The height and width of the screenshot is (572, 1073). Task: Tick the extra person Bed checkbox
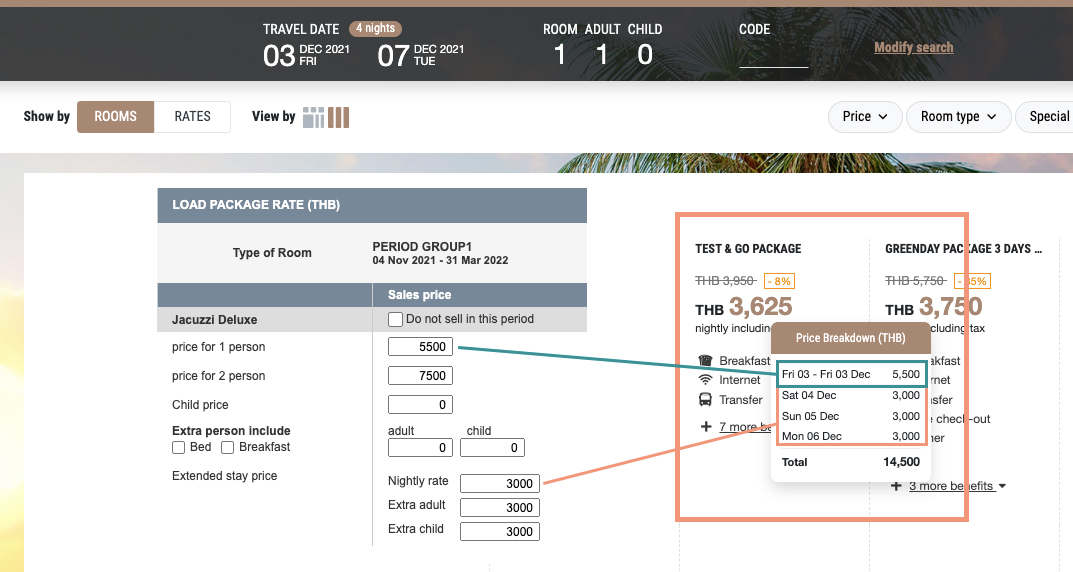click(179, 447)
